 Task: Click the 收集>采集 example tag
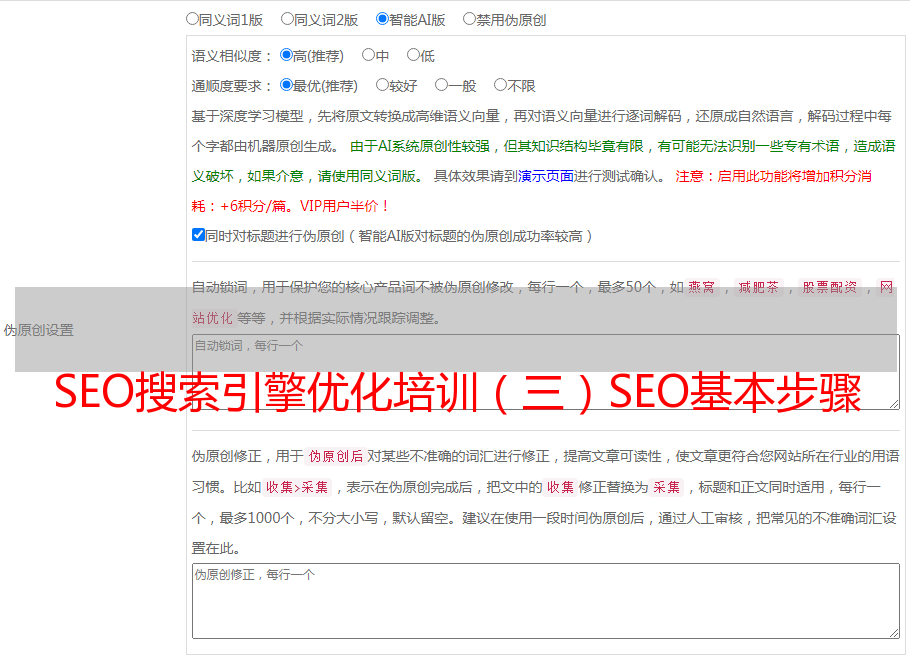tap(297, 487)
